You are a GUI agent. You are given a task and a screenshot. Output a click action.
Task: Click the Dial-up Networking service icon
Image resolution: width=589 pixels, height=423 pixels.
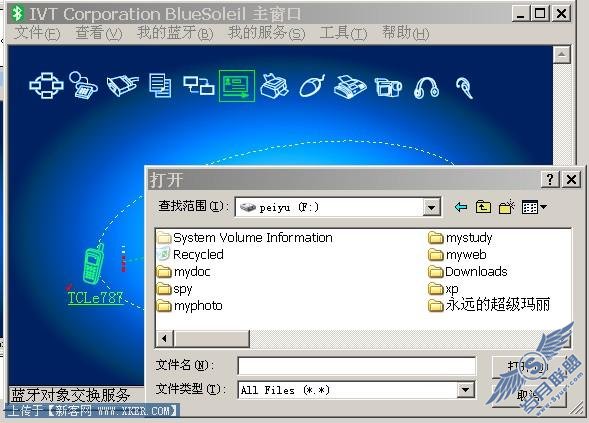pyautogui.click(x=83, y=85)
